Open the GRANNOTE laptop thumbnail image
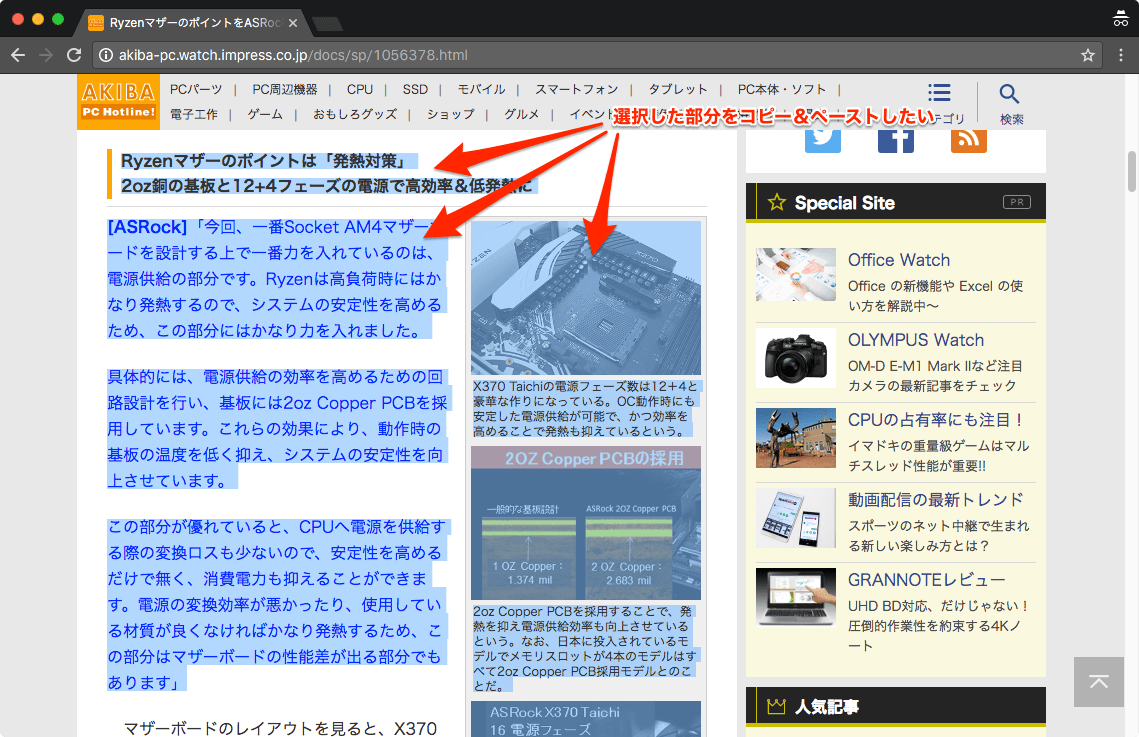Screen dimensions: 1139x737 795,598
